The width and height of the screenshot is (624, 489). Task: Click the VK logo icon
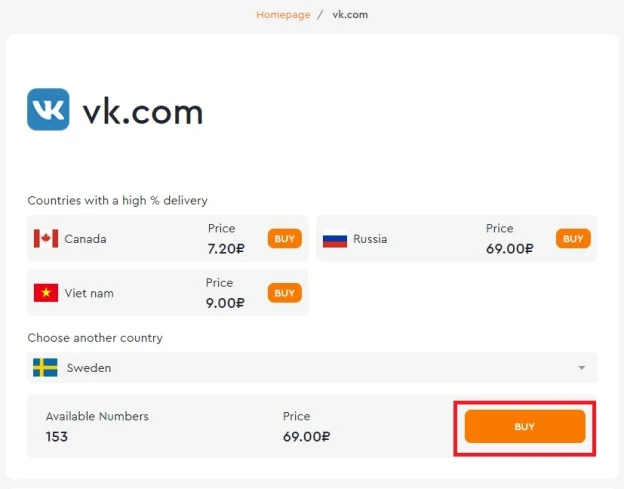48,109
